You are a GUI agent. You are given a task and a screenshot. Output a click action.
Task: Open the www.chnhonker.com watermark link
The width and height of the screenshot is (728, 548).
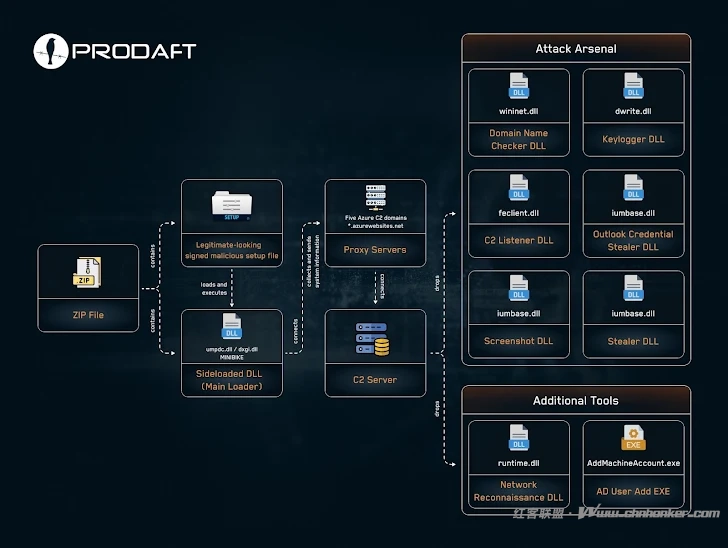(x=650, y=513)
